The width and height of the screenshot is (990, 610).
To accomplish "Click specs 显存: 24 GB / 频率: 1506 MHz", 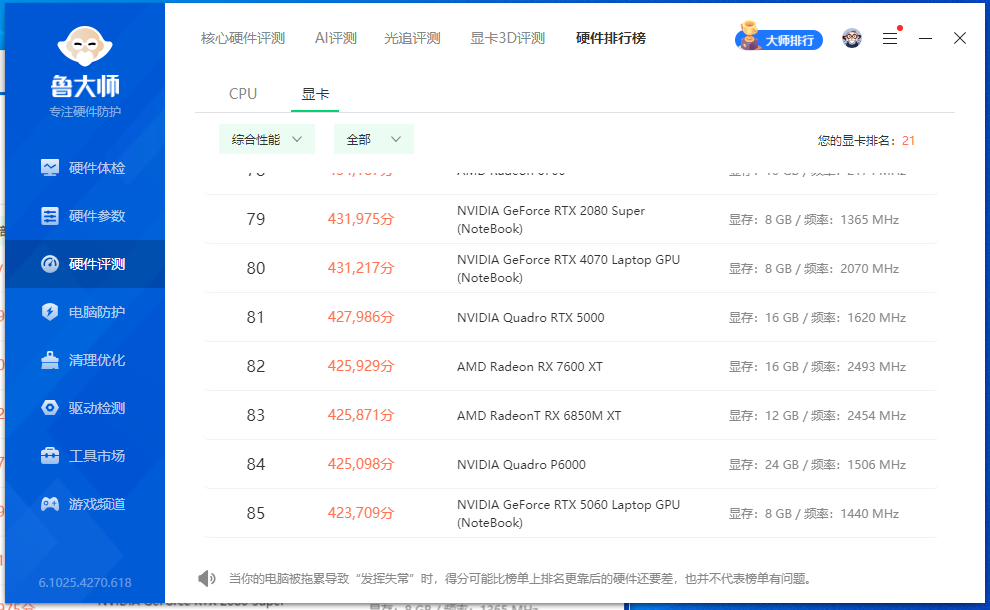I will pyautogui.click(x=818, y=465).
